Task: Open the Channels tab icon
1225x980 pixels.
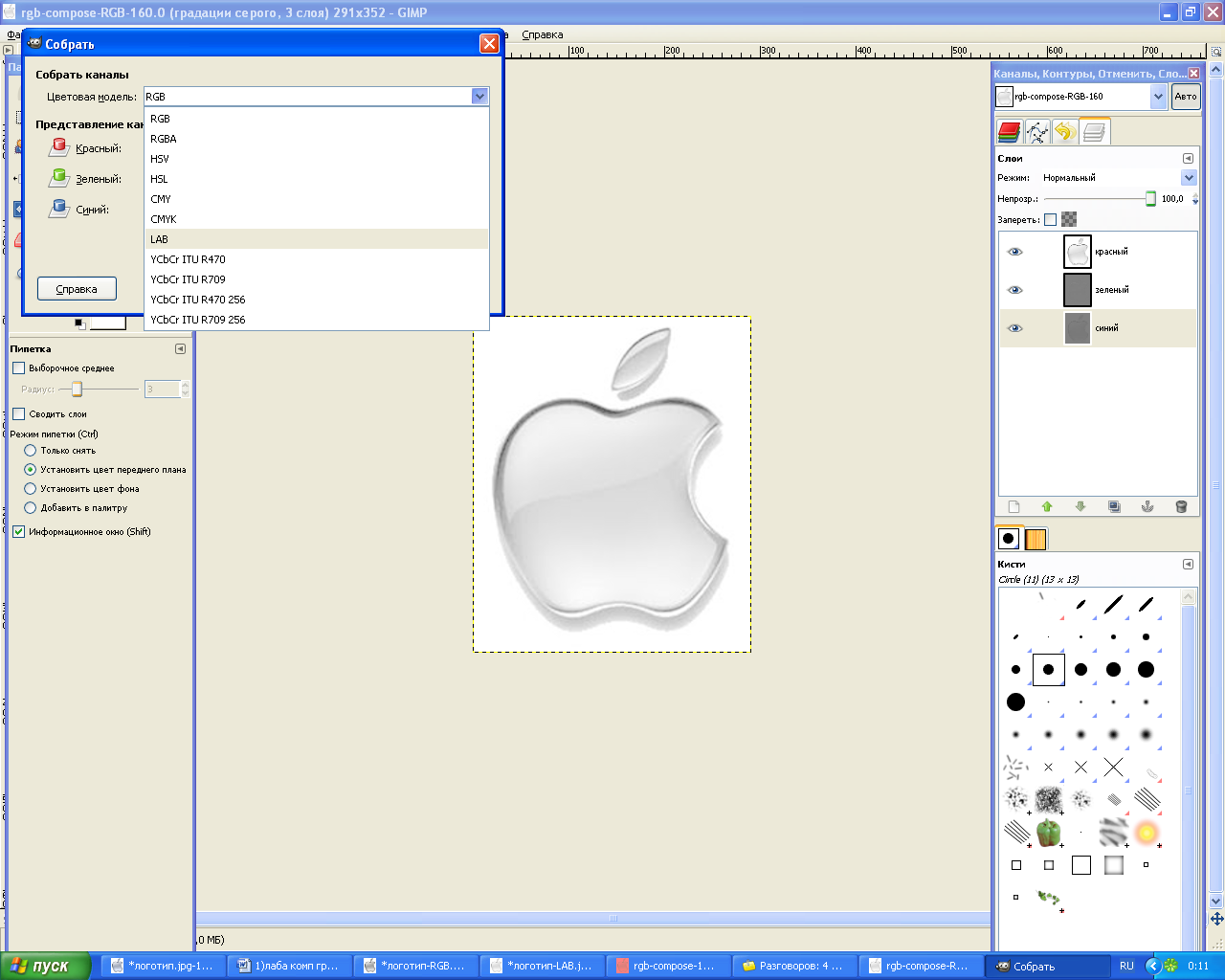Action: 1009,132
